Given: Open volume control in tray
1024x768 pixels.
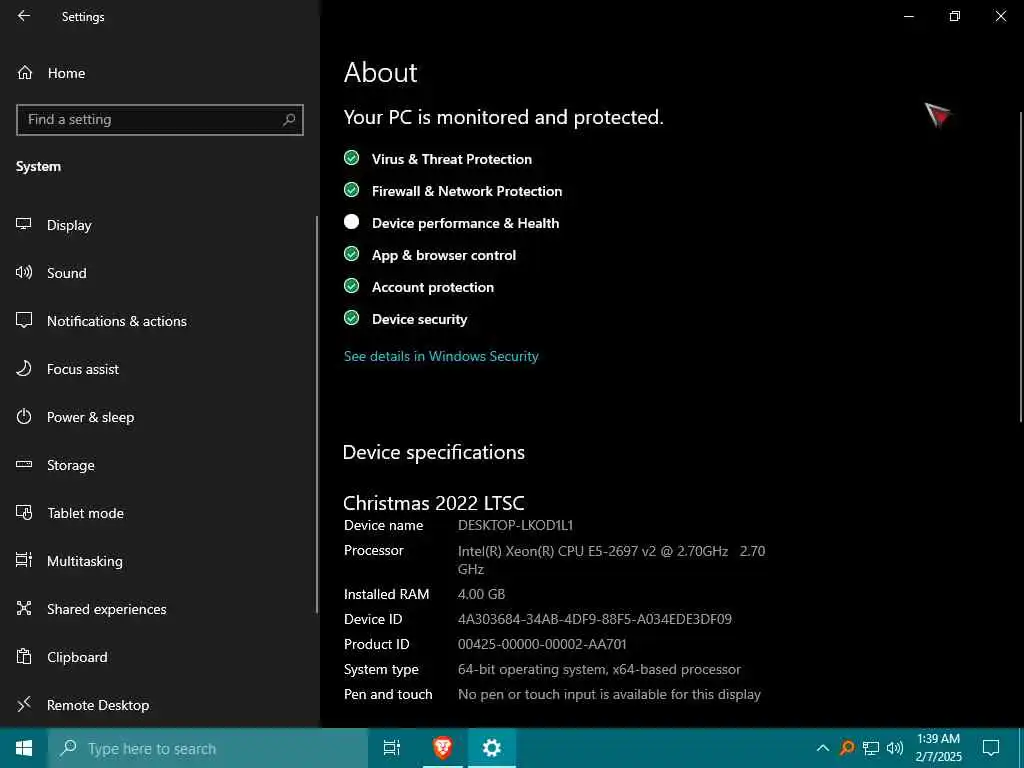Looking at the screenshot, I should coord(895,748).
